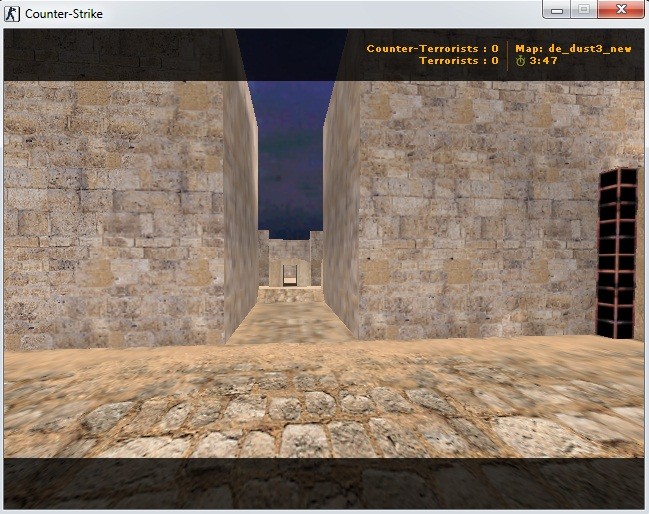Click the round timer stopwatch icon
The width and height of the screenshot is (649, 514).
(520, 61)
